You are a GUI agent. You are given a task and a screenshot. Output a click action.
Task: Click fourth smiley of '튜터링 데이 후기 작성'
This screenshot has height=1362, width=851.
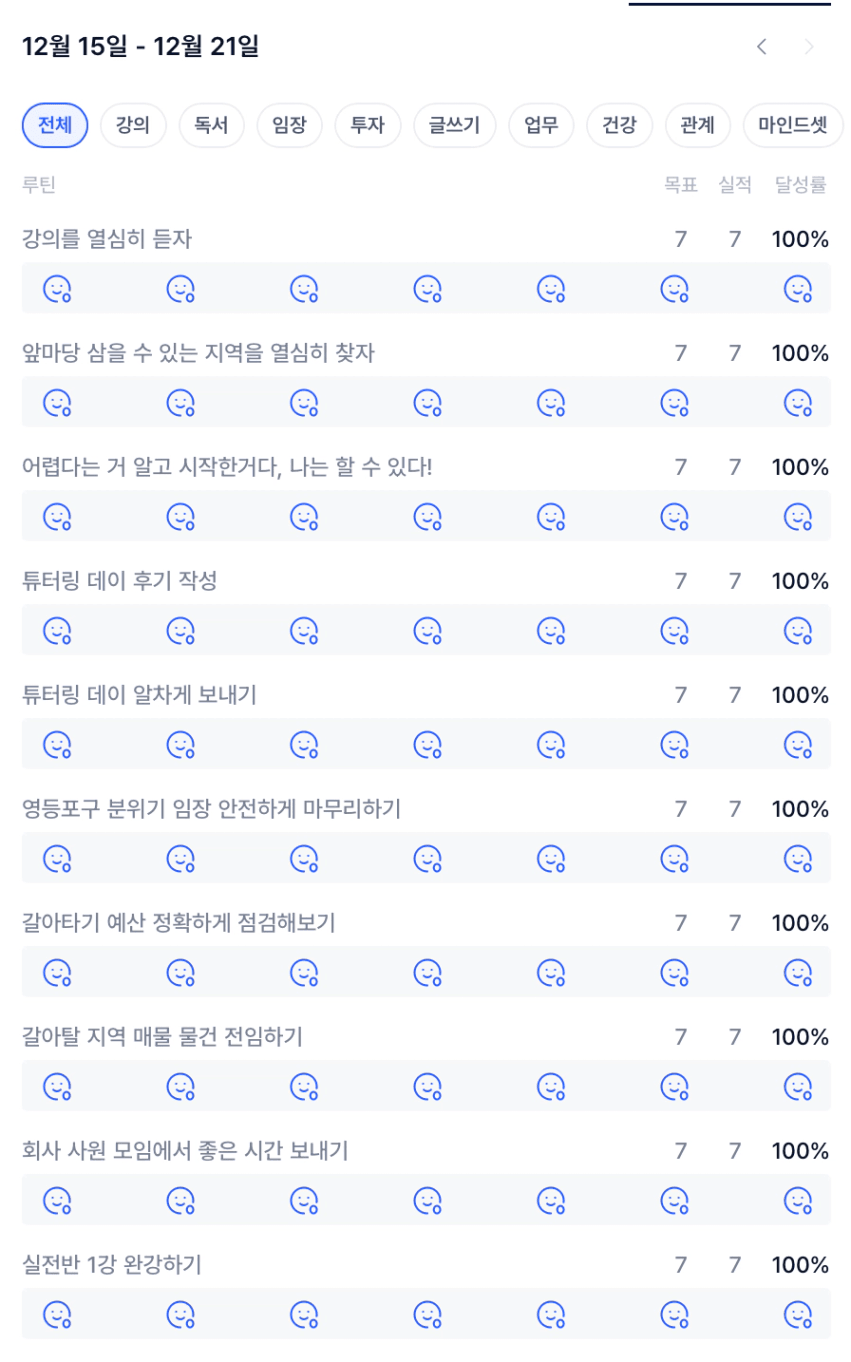tap(427, 631)
